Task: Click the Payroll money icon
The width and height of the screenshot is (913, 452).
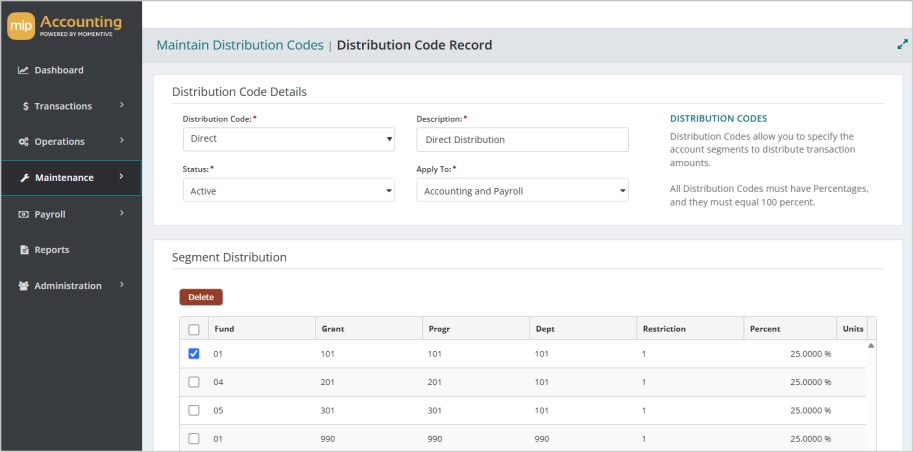Action: 23,214
